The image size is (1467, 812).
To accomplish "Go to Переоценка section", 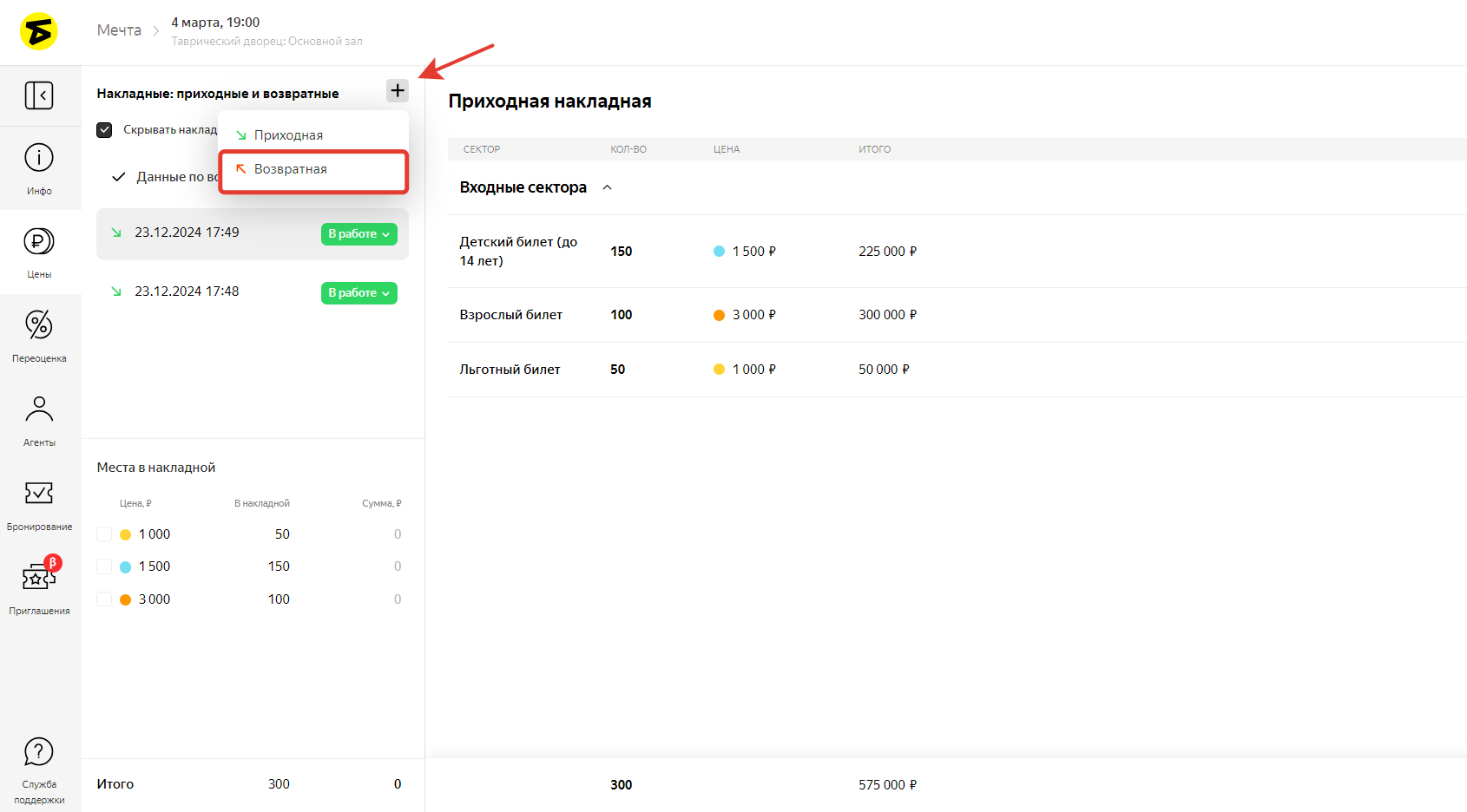I will point(39,336).
